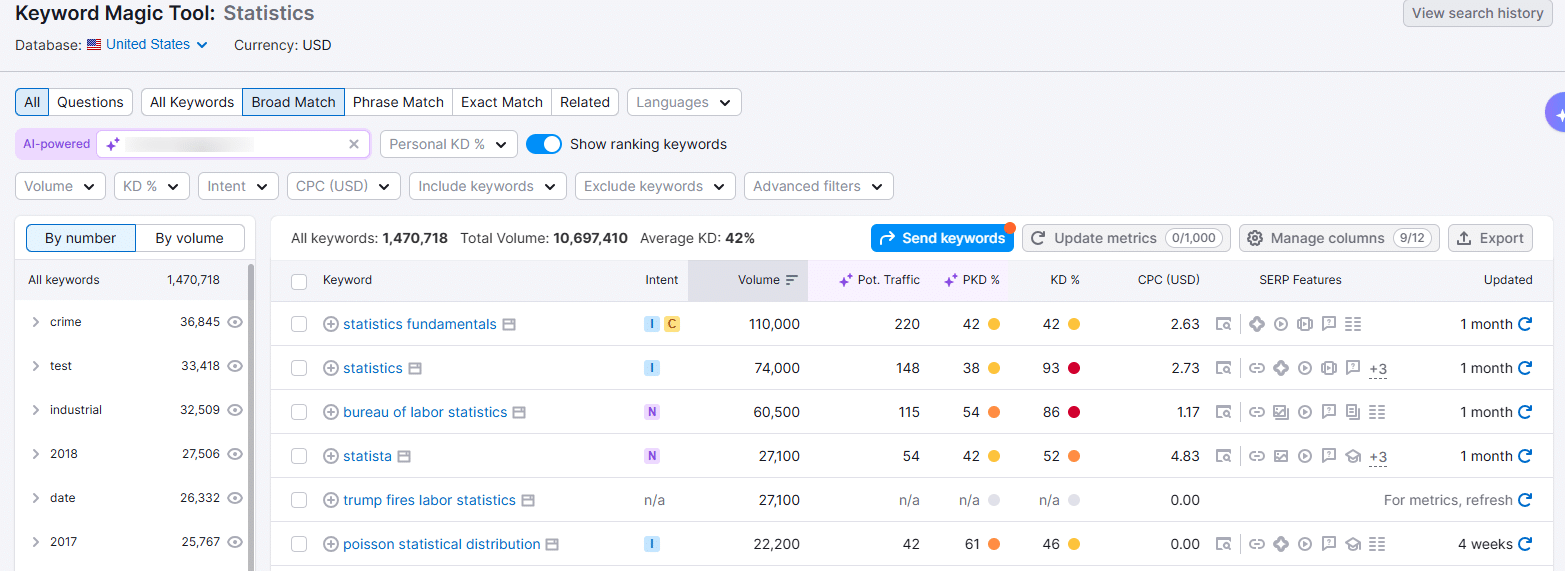Screen dimensions: 1565x571
Task: Click the Volume column sort icon
Action: (792, 280)
